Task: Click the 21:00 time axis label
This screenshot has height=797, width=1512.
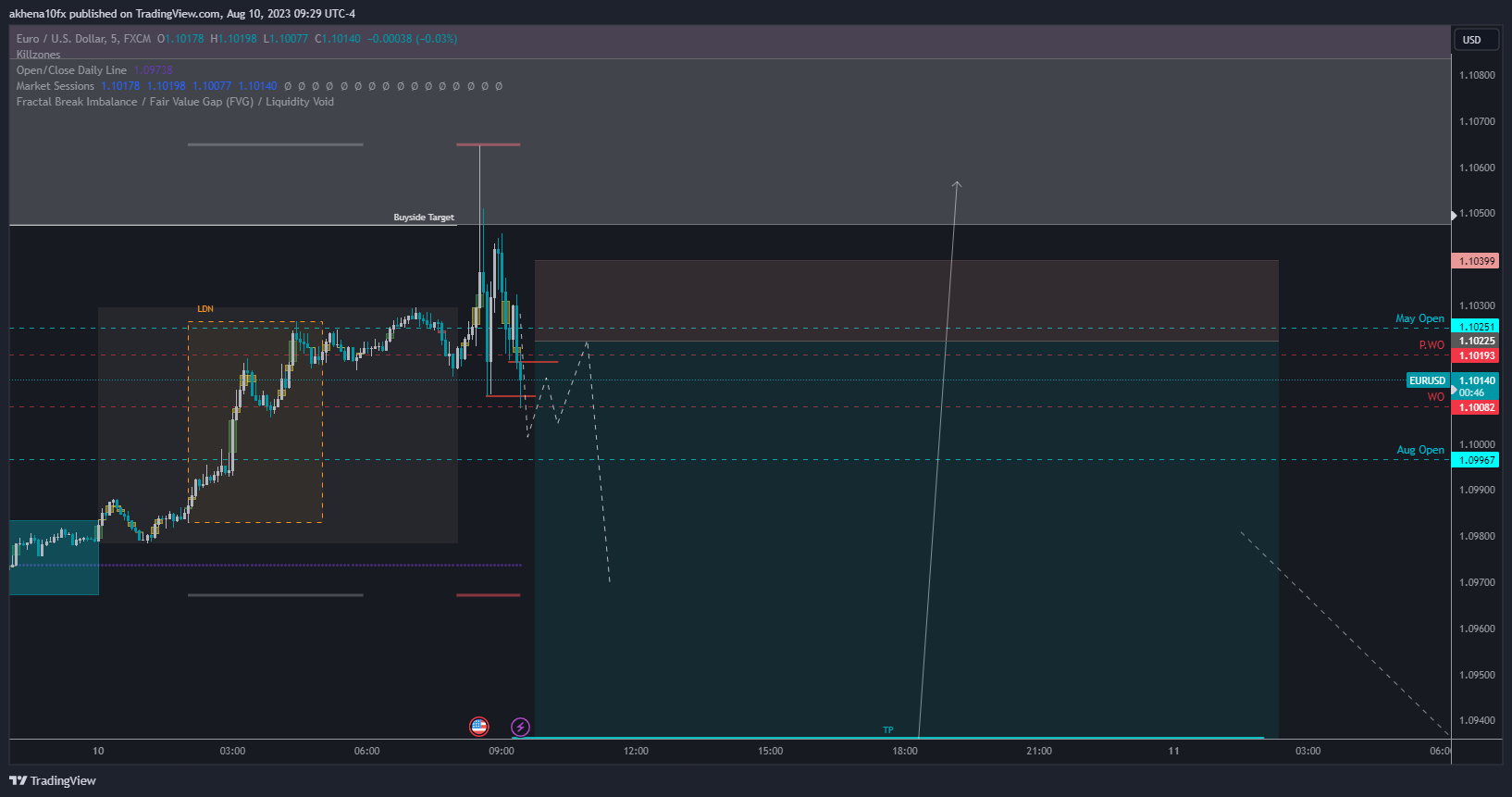Action: 1039,751
